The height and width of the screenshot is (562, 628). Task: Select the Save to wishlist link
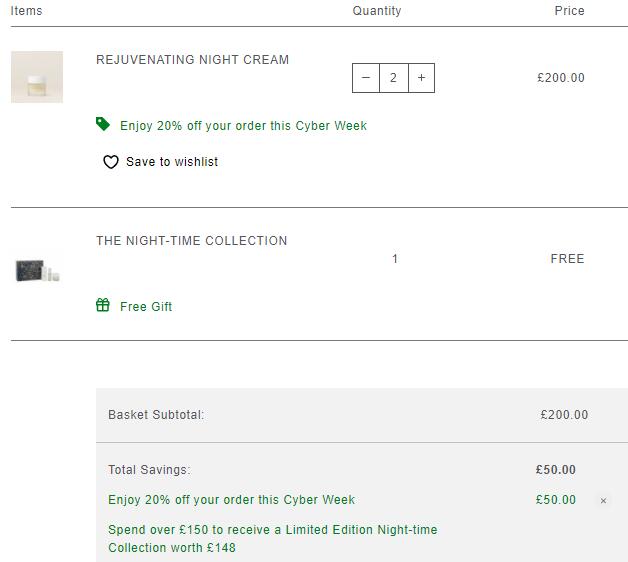tap(172, 162)
